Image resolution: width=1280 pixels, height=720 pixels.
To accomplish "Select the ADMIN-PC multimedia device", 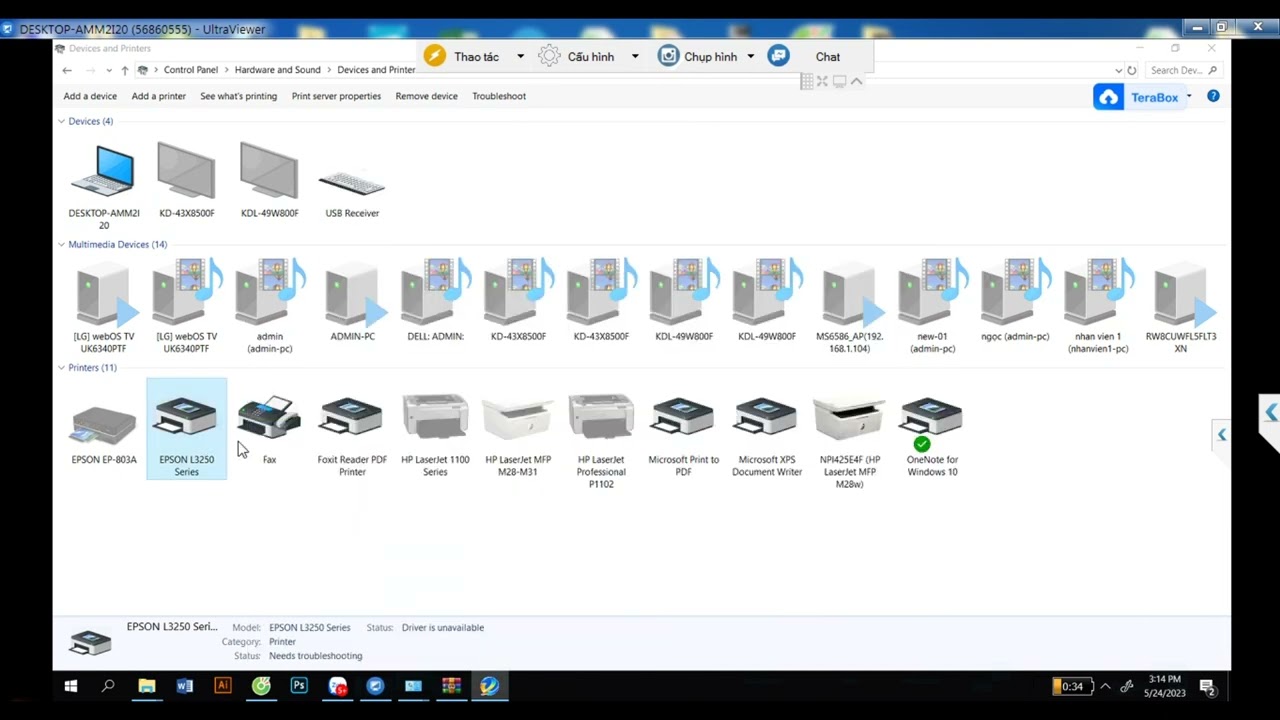I will tap(352, 301).
